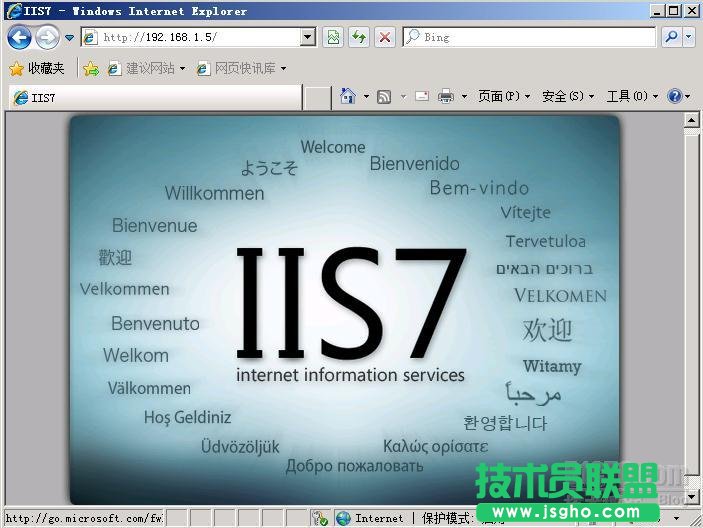
Task: Open search provider options dropdown
Action: tap(689, 37)
